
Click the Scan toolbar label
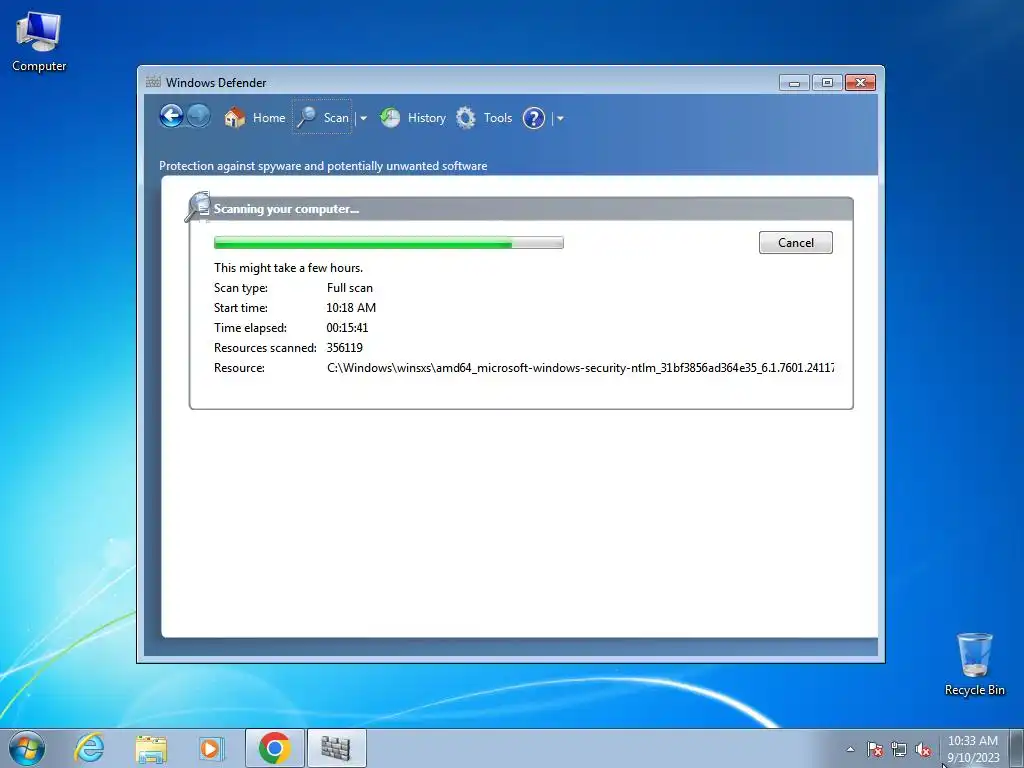coord(336,118)
